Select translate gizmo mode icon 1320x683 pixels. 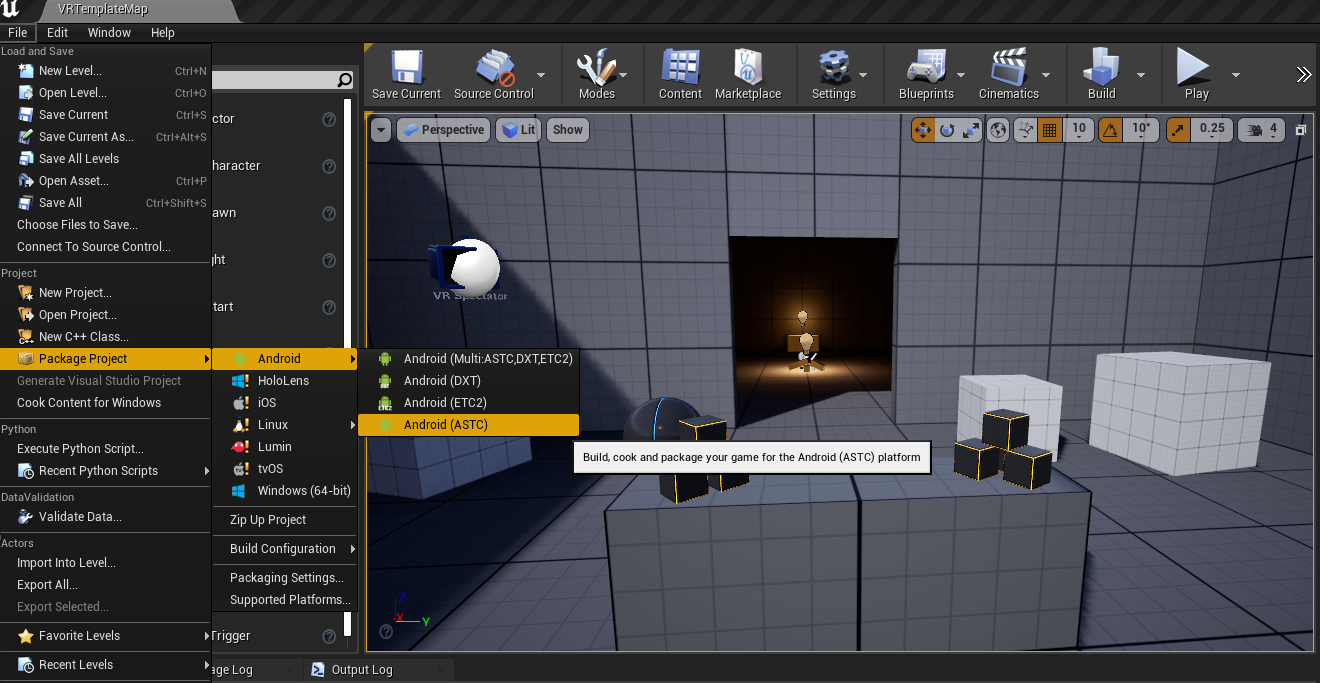point(923,130)
